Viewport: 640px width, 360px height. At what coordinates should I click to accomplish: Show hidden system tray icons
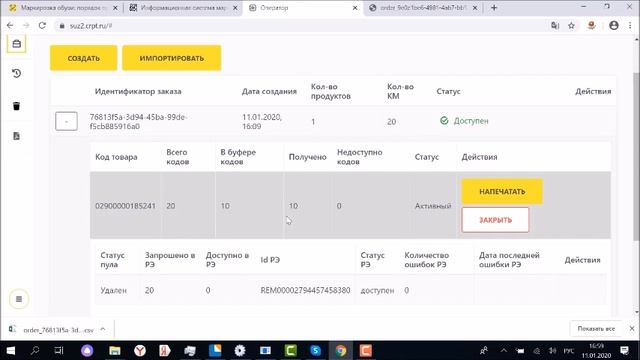pos(504,351)
